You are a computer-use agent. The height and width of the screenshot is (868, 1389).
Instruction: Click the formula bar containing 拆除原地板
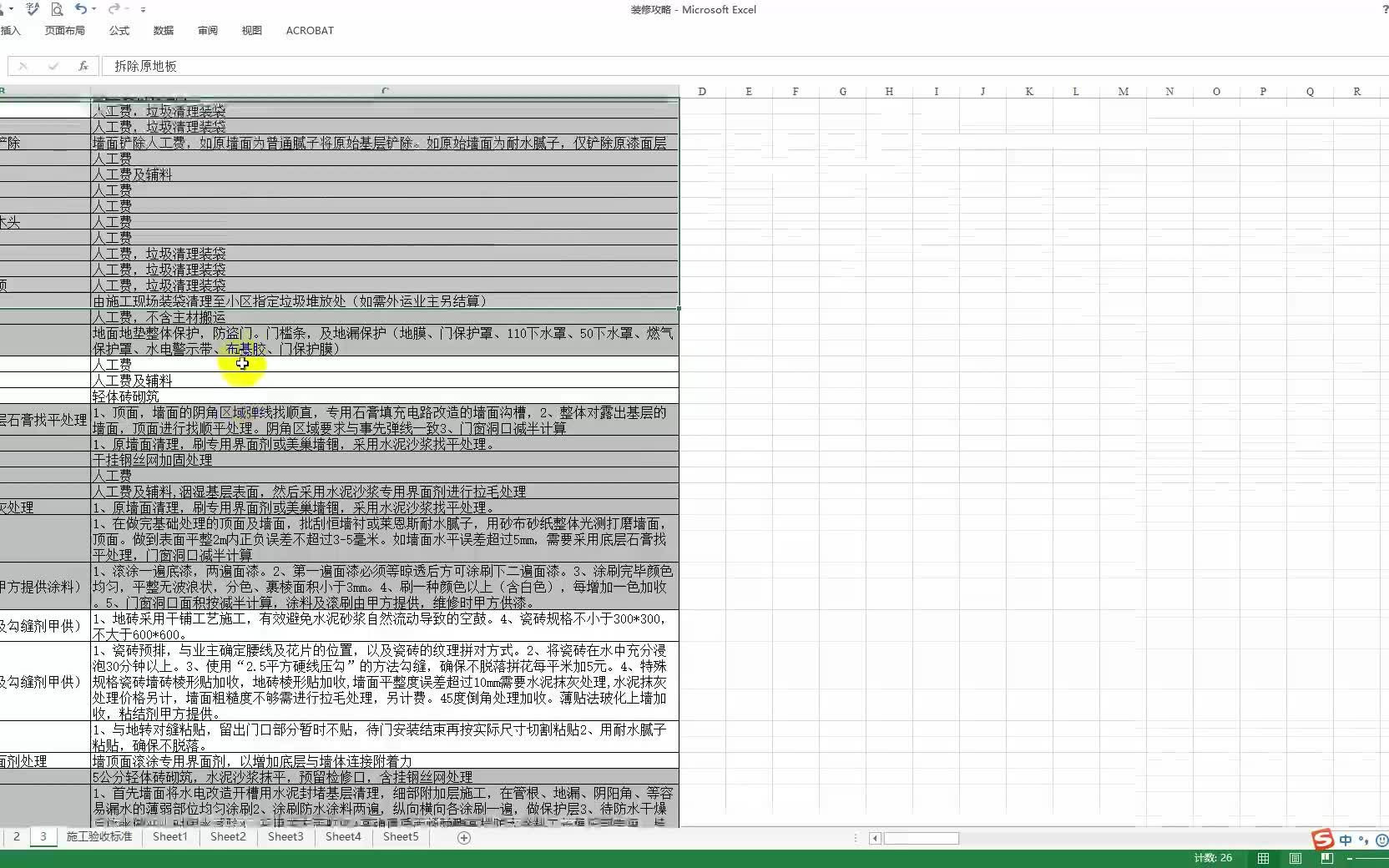pos(745,66)
